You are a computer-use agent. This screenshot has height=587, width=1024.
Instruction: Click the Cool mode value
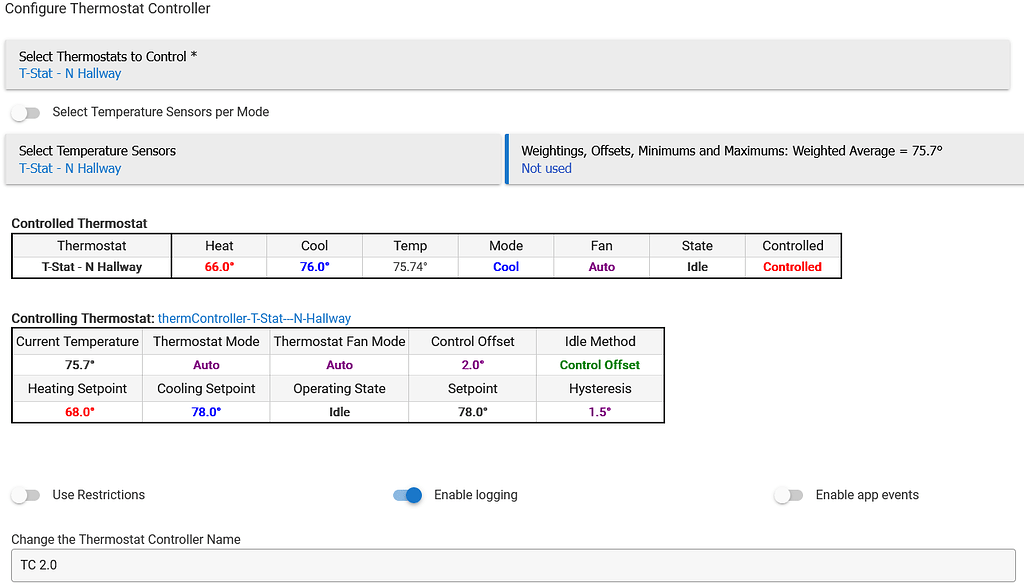506,266
